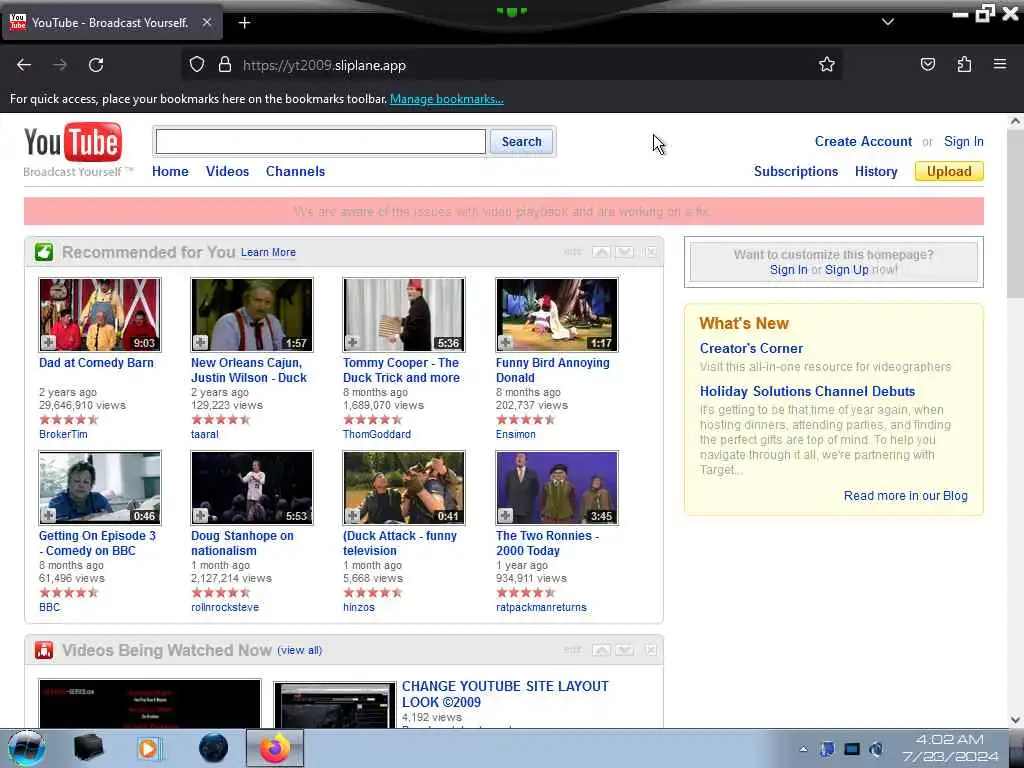Screen dimensions: 1024x768
Task: Close the Recommended for You module
Action: (x=651, y=252)
